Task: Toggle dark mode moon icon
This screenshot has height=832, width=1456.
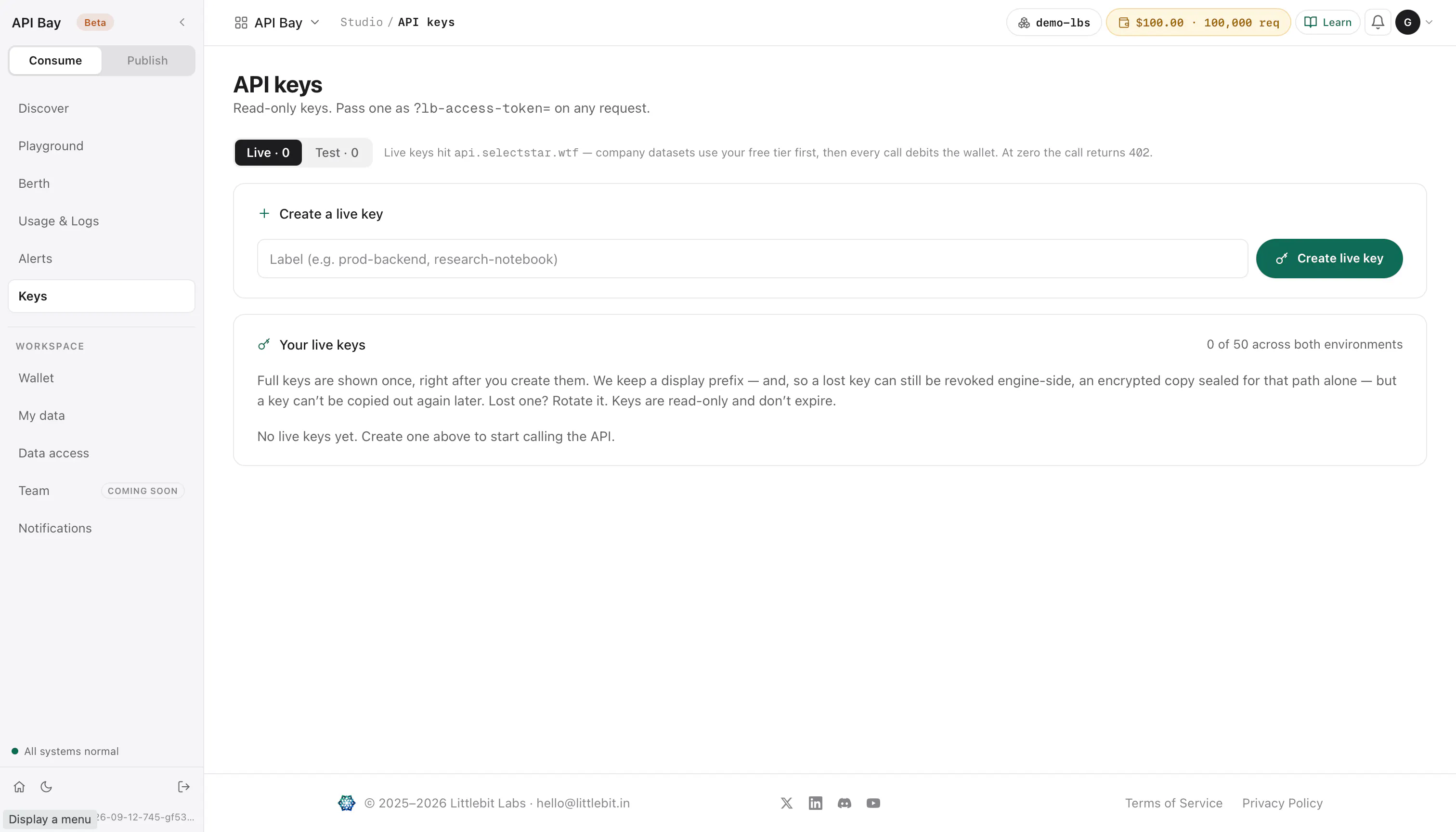Action: tap(46, 787)
